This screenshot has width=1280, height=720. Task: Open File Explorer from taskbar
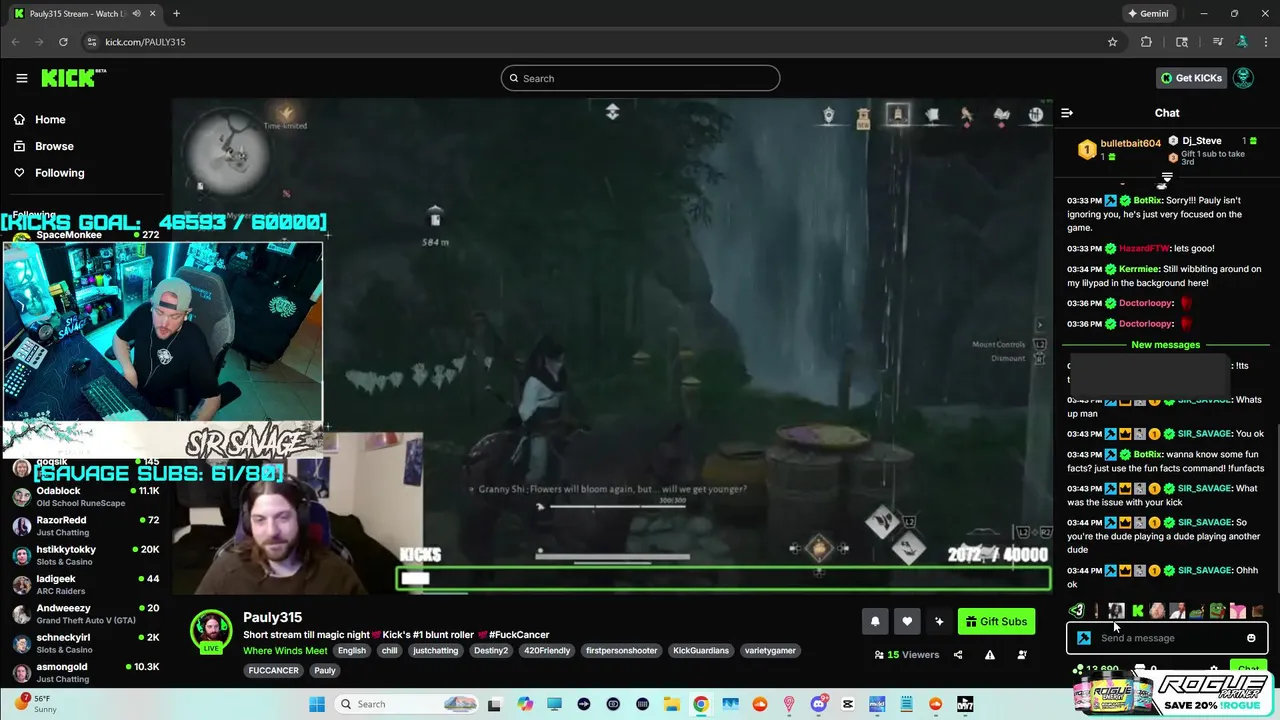click(672, 704)
